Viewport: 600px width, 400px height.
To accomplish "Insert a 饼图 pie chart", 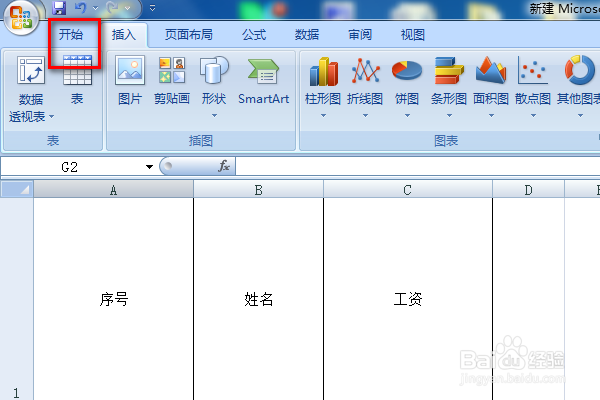I will 407,71.
